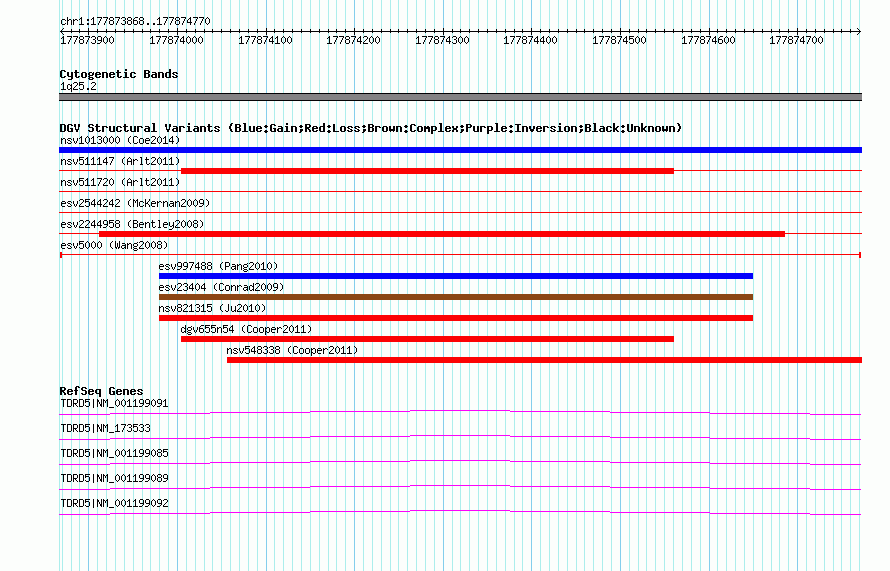The height and width of the screenshot is (571, 890).
Task: Select variant label esv5000 (Wang2008)
Action: pos(114,245)
